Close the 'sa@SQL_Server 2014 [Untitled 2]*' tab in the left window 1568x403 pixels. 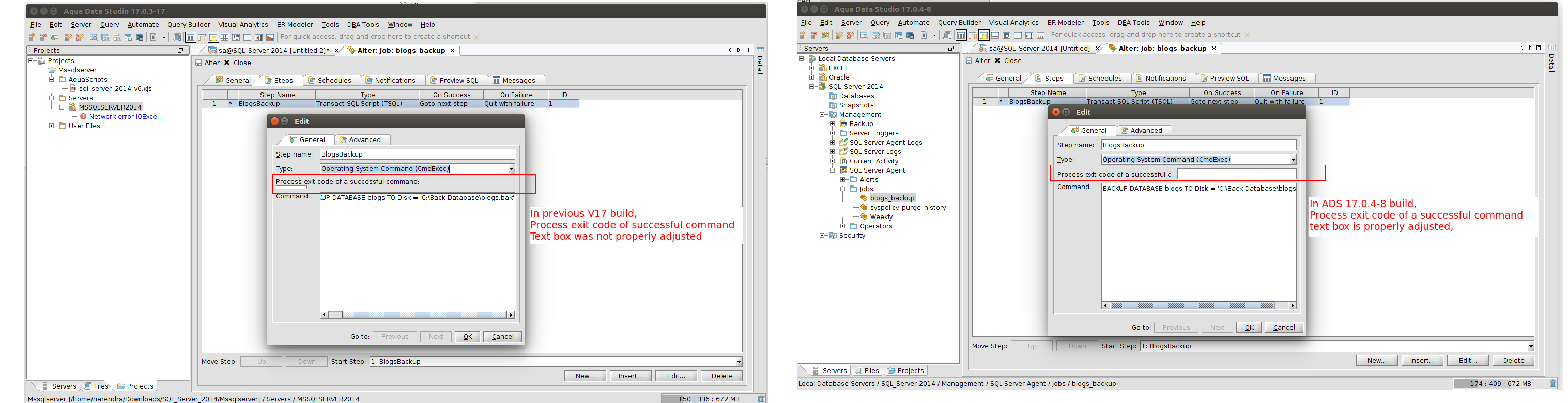[x=336, y=51]
